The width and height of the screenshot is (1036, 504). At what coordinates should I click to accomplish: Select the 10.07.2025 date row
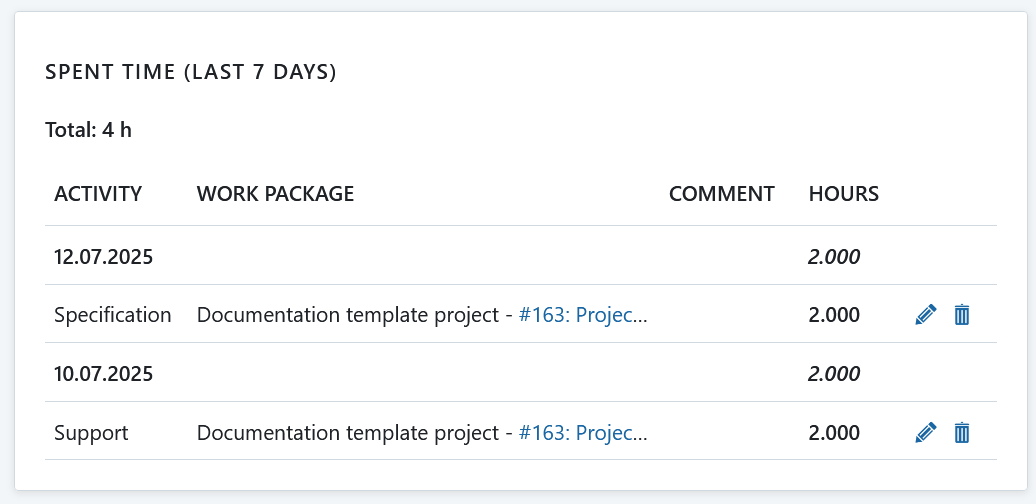click(x=103, y=374)
